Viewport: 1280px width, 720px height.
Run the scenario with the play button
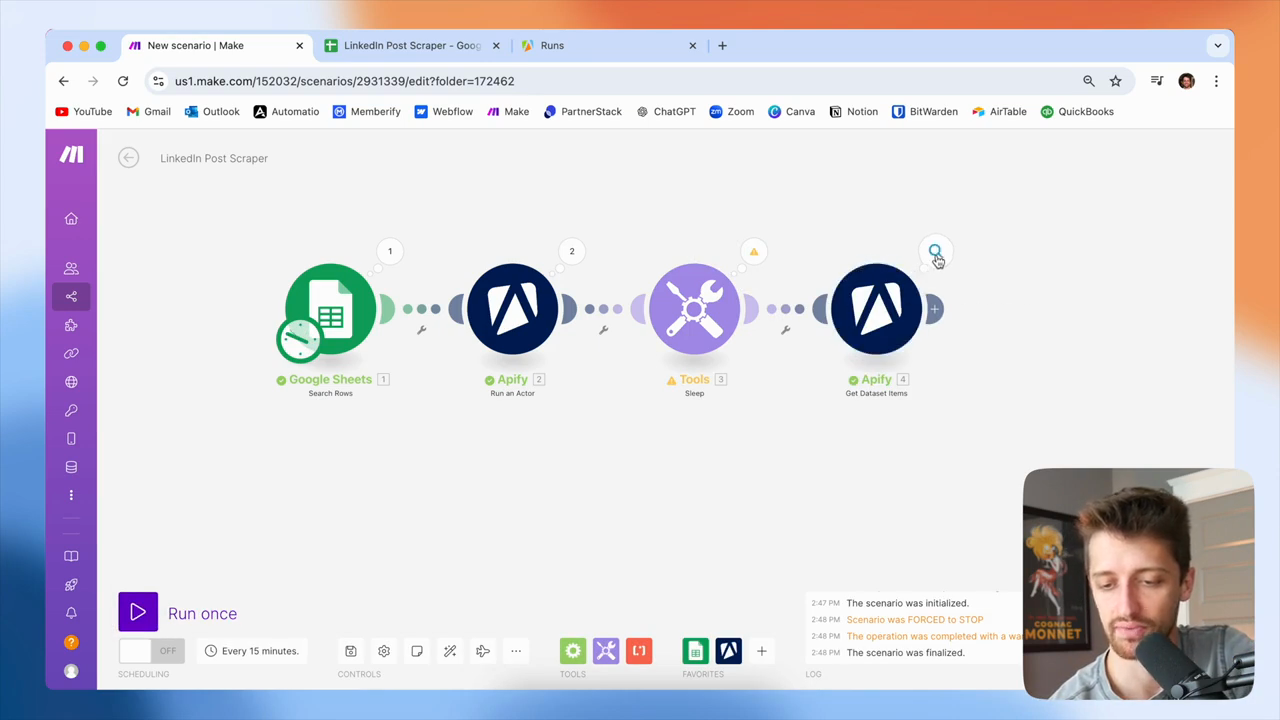[138, 613]
